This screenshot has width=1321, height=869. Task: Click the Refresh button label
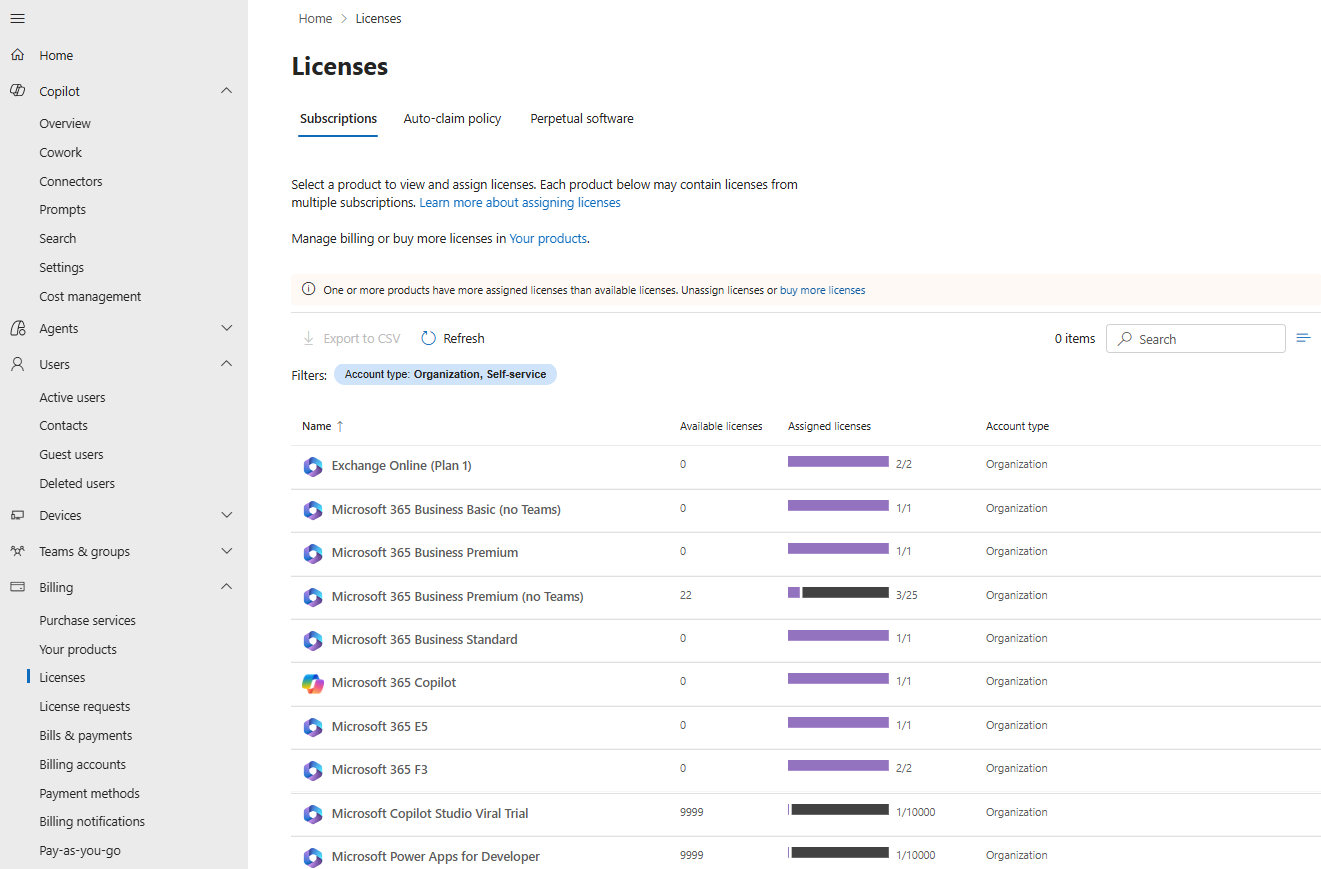[x=464, y=338]
